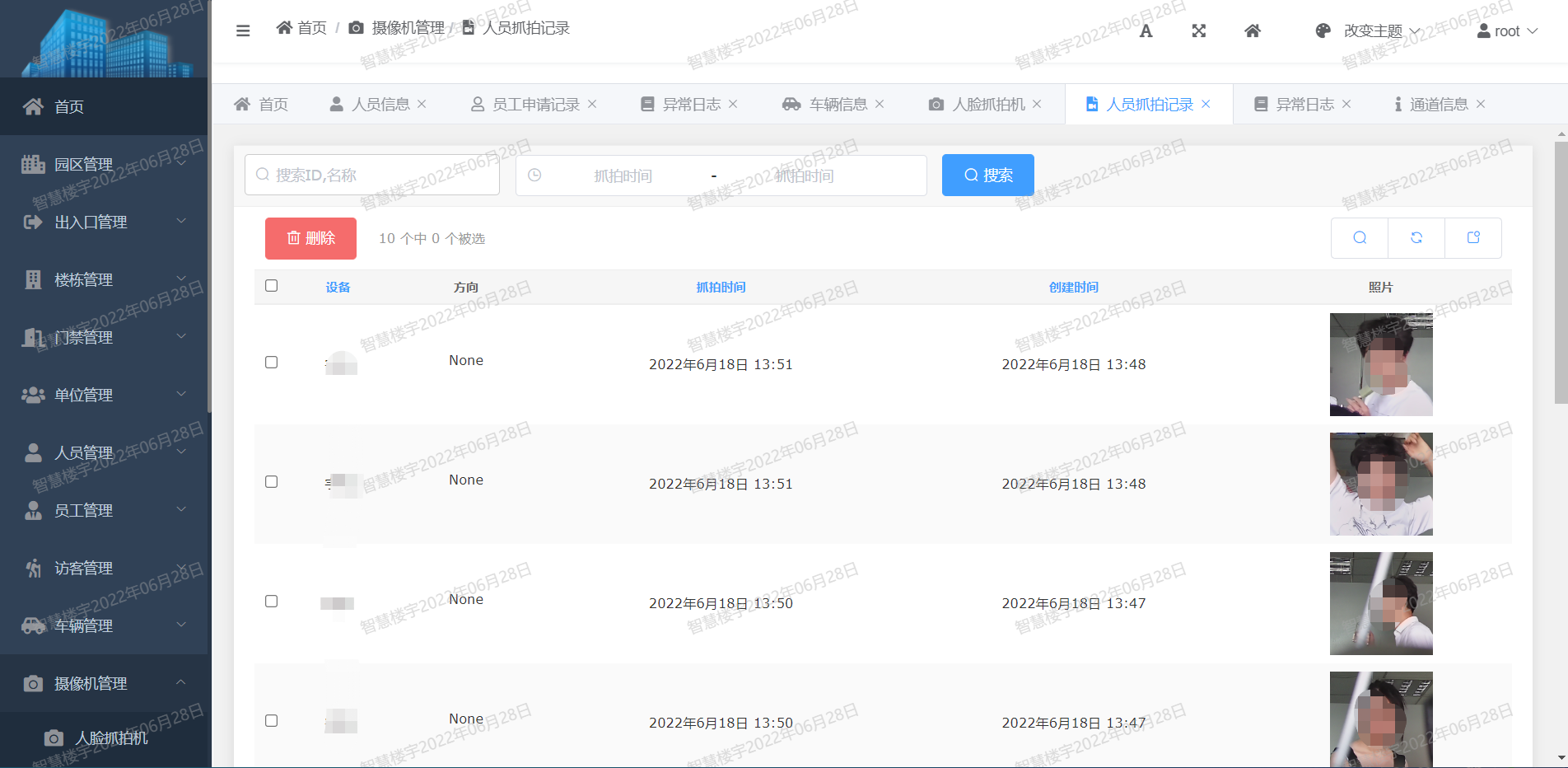Open the root user dropdown menu
Image resolution: width=1568 pixels, height=768 pixels.
pos(1507,31)
